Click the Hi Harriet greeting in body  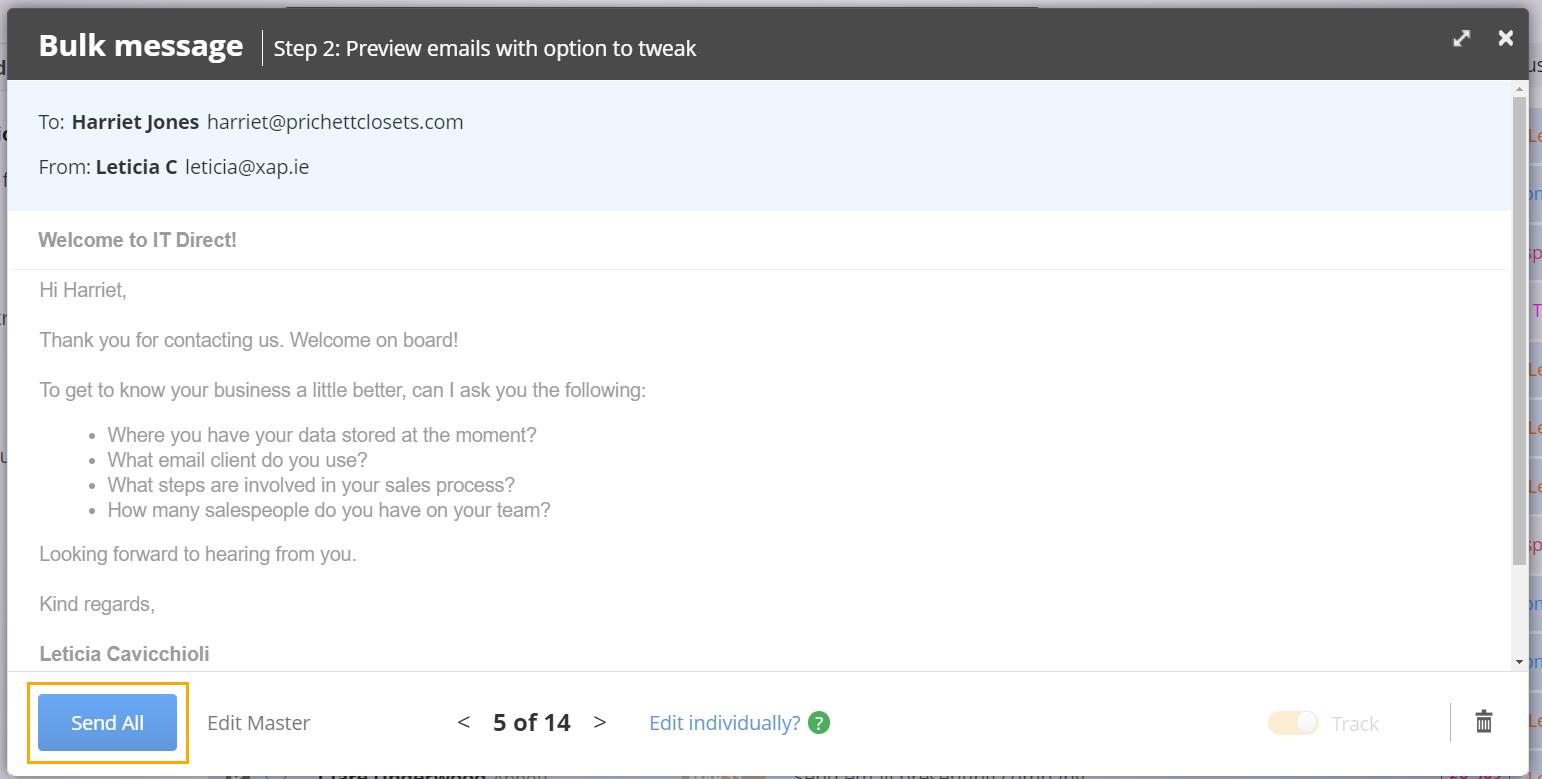[x=83, y=290]
